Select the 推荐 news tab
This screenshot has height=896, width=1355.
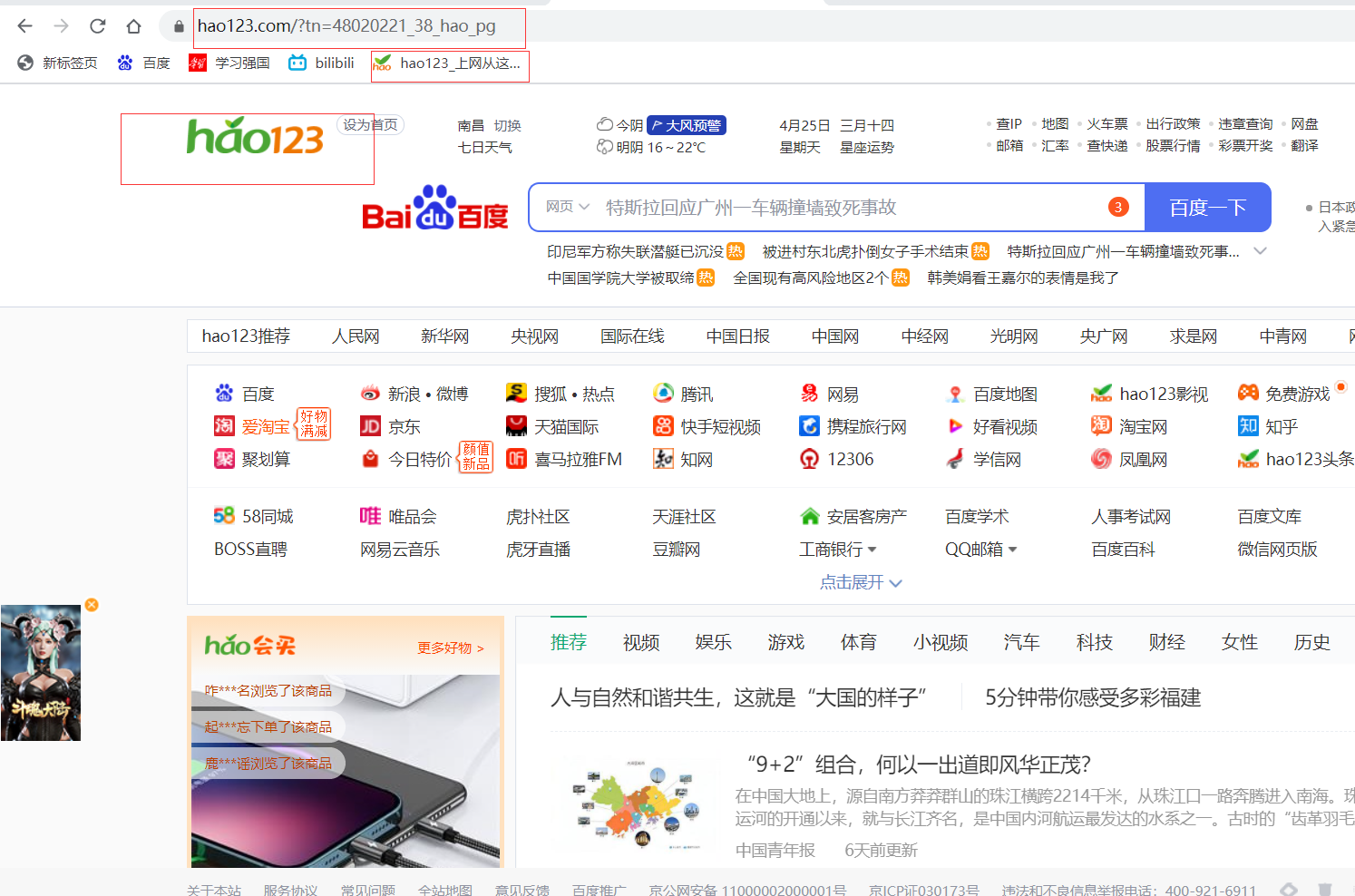pyautogui.click(x=569, y=642)
